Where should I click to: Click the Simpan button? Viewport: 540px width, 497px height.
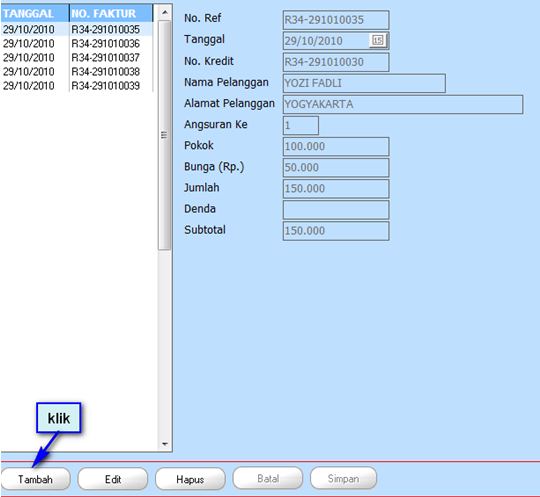click(344, 478)
